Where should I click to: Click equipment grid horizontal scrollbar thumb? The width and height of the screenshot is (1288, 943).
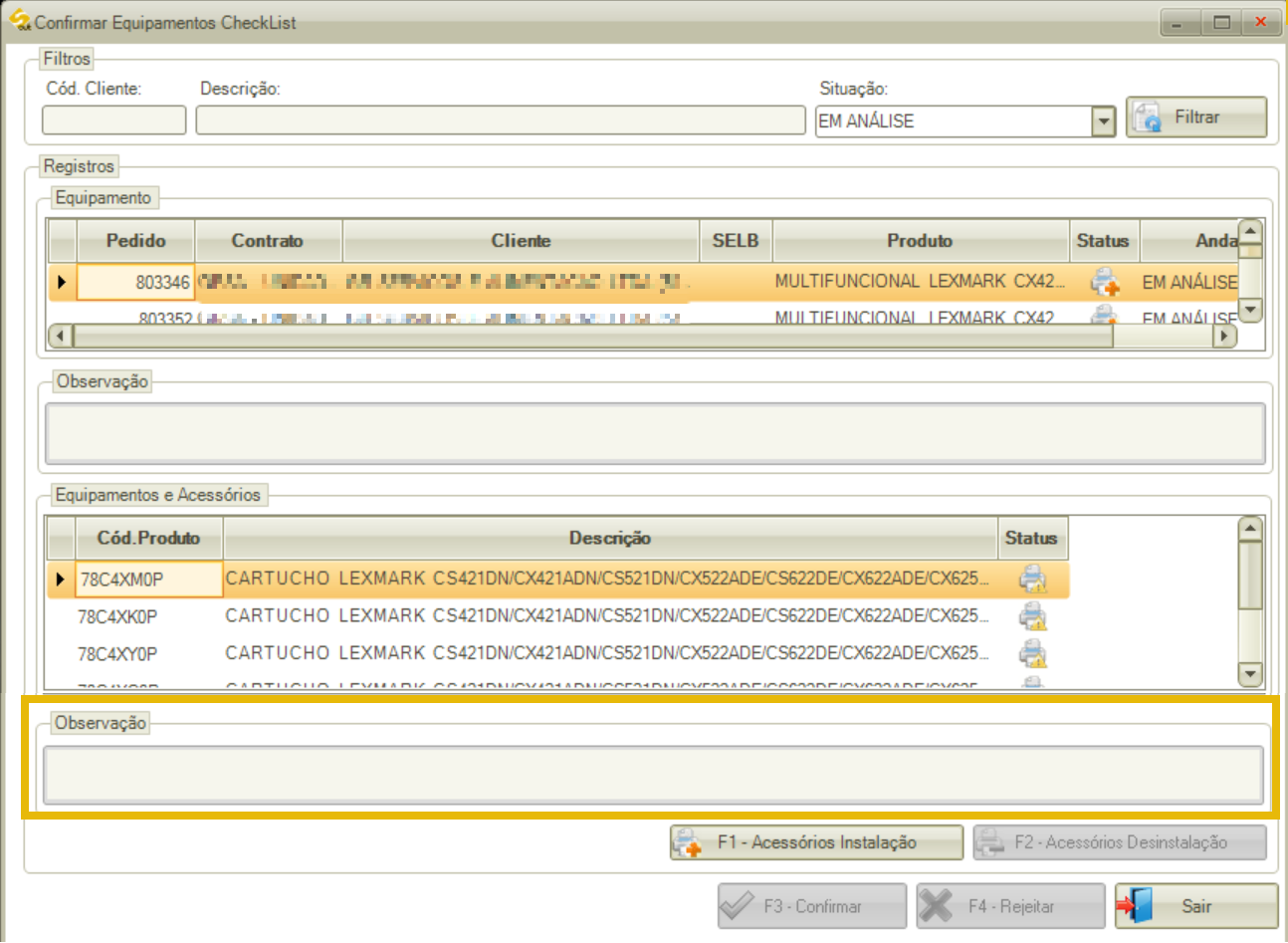593,337
